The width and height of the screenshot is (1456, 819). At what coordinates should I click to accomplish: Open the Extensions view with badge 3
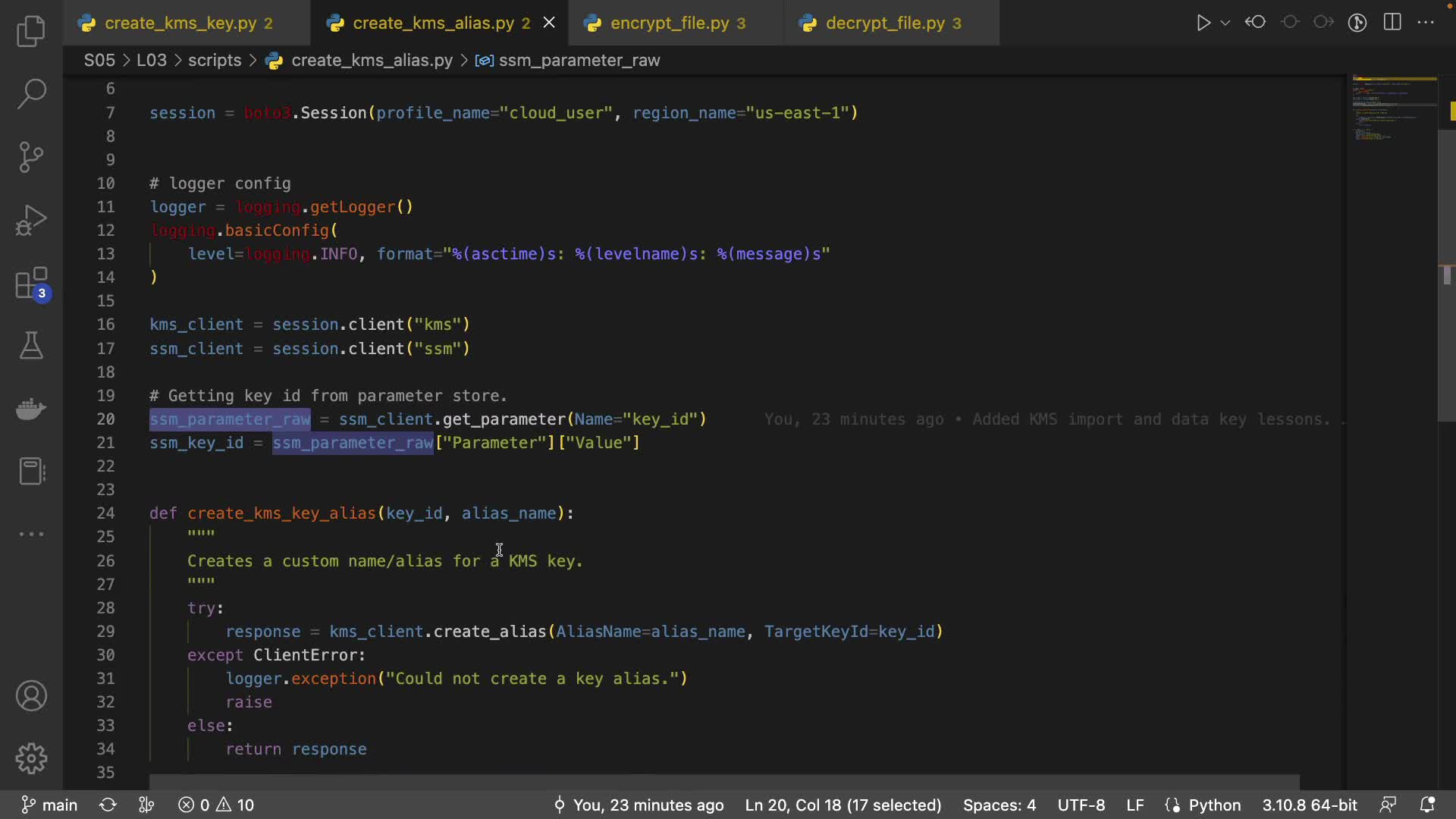31,284
